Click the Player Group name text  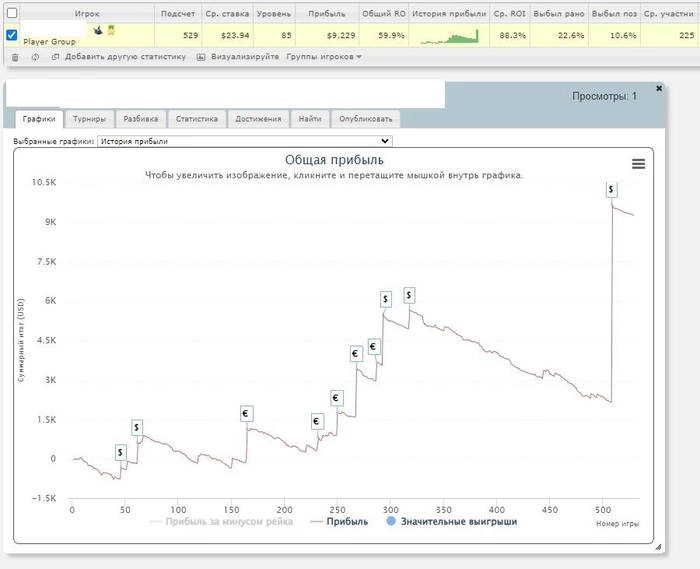[49, 42]
